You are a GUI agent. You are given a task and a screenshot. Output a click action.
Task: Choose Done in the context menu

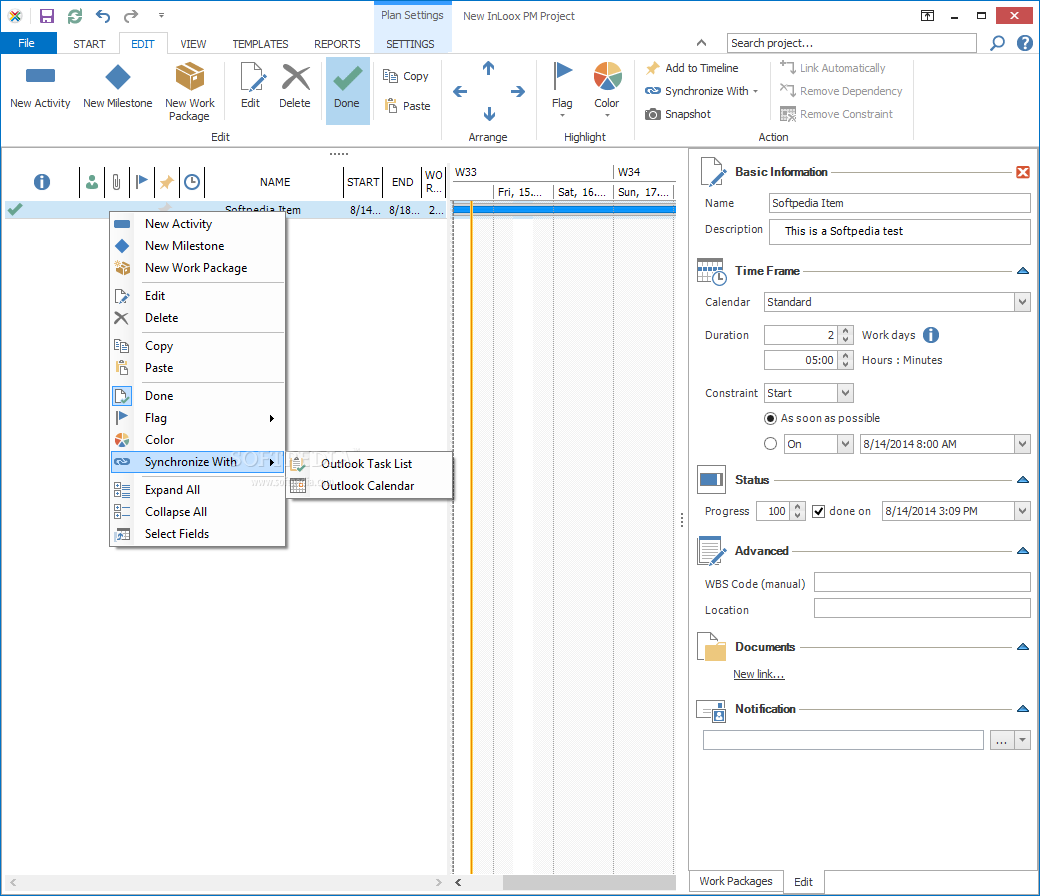[198, 396]
